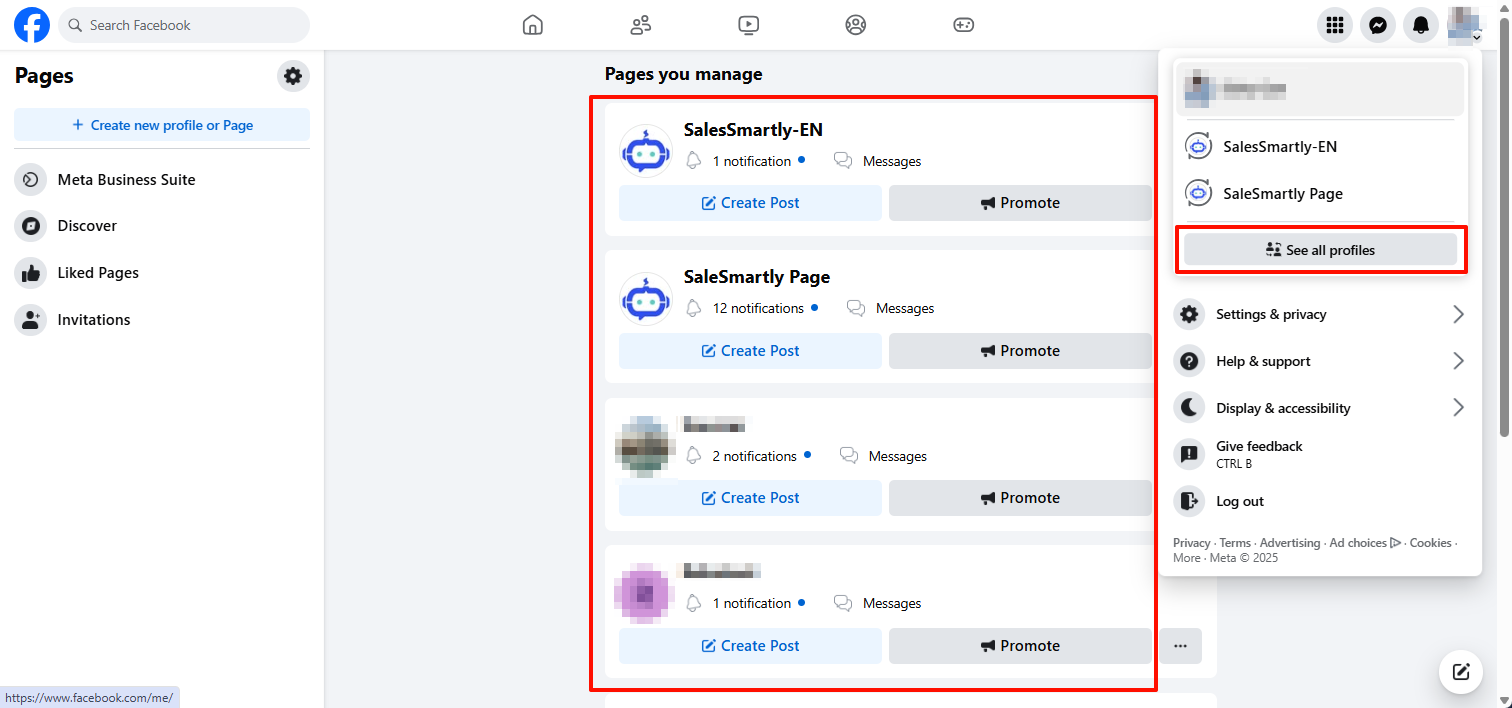This screenshot has width=1512, height=708.
Task: Open the Video tab icon
Action: (x=748, y=25)
